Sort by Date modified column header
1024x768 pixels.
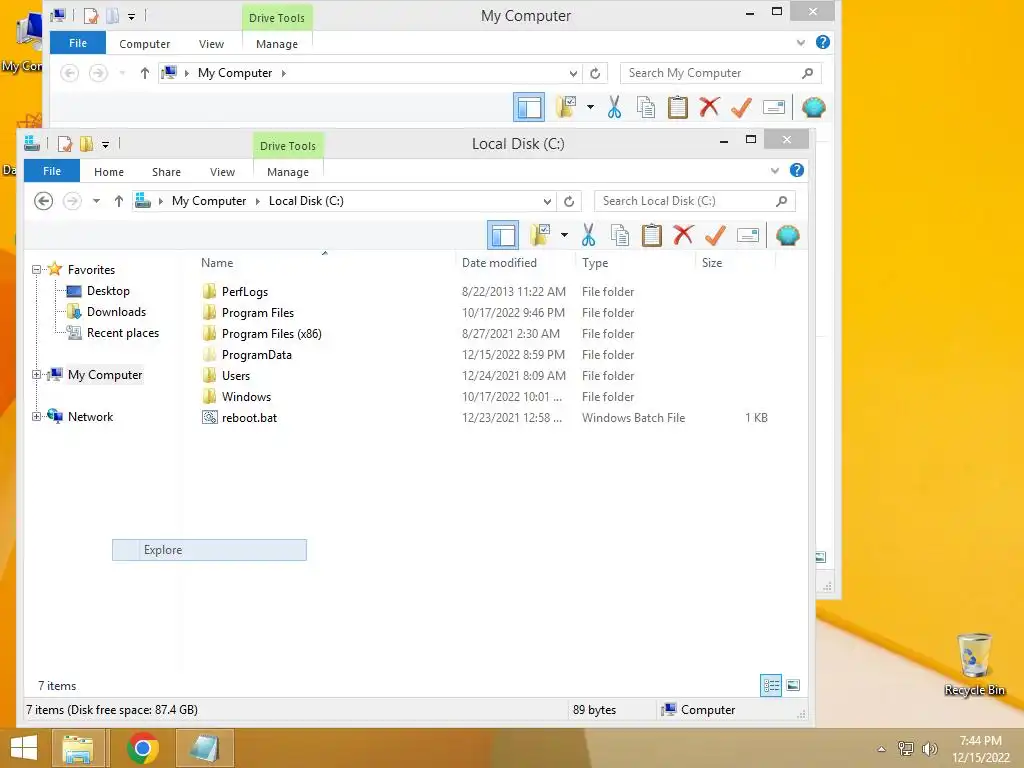coord(499,263)
